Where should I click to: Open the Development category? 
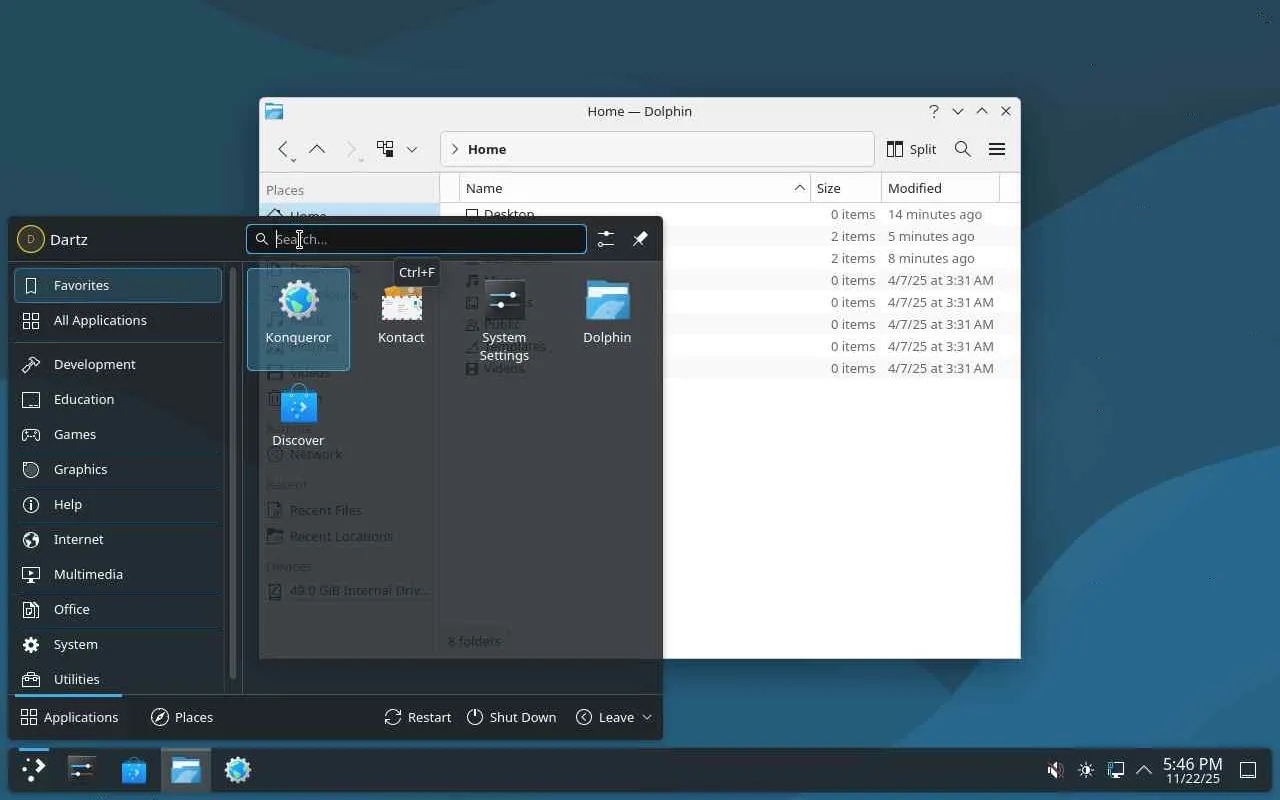coord(118,364)
